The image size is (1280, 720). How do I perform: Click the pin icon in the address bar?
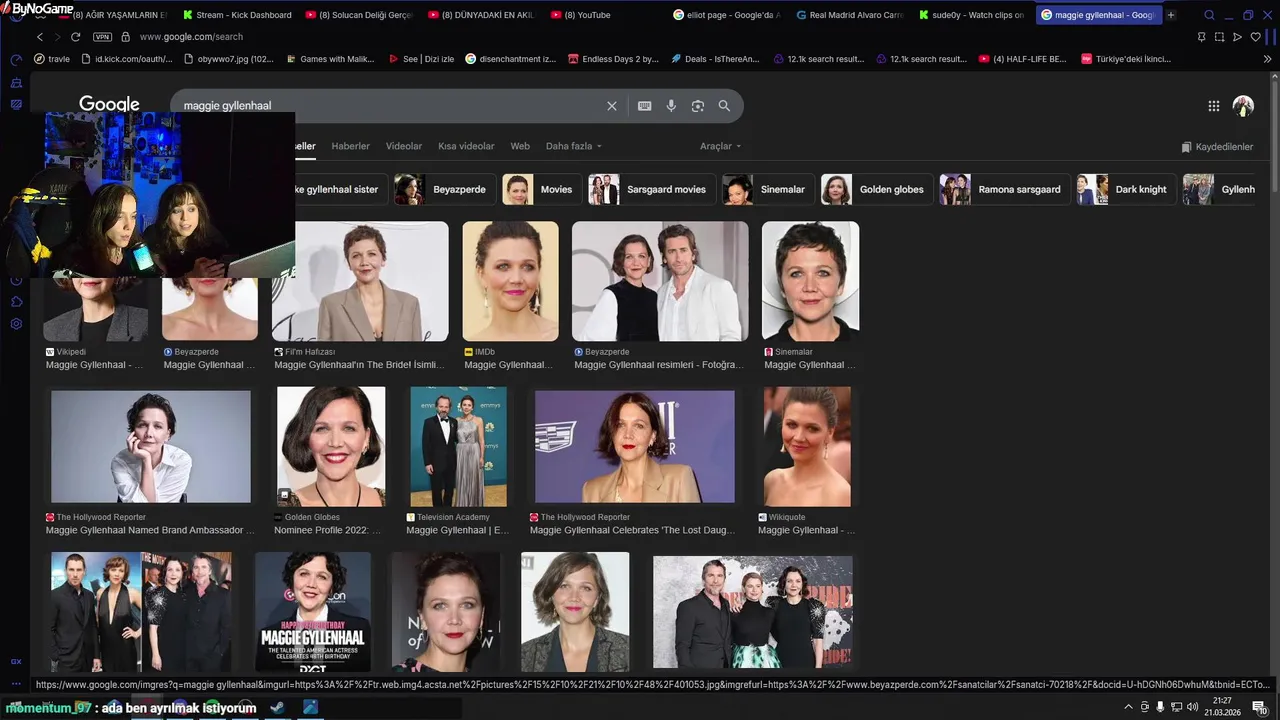click(1201, 37)
